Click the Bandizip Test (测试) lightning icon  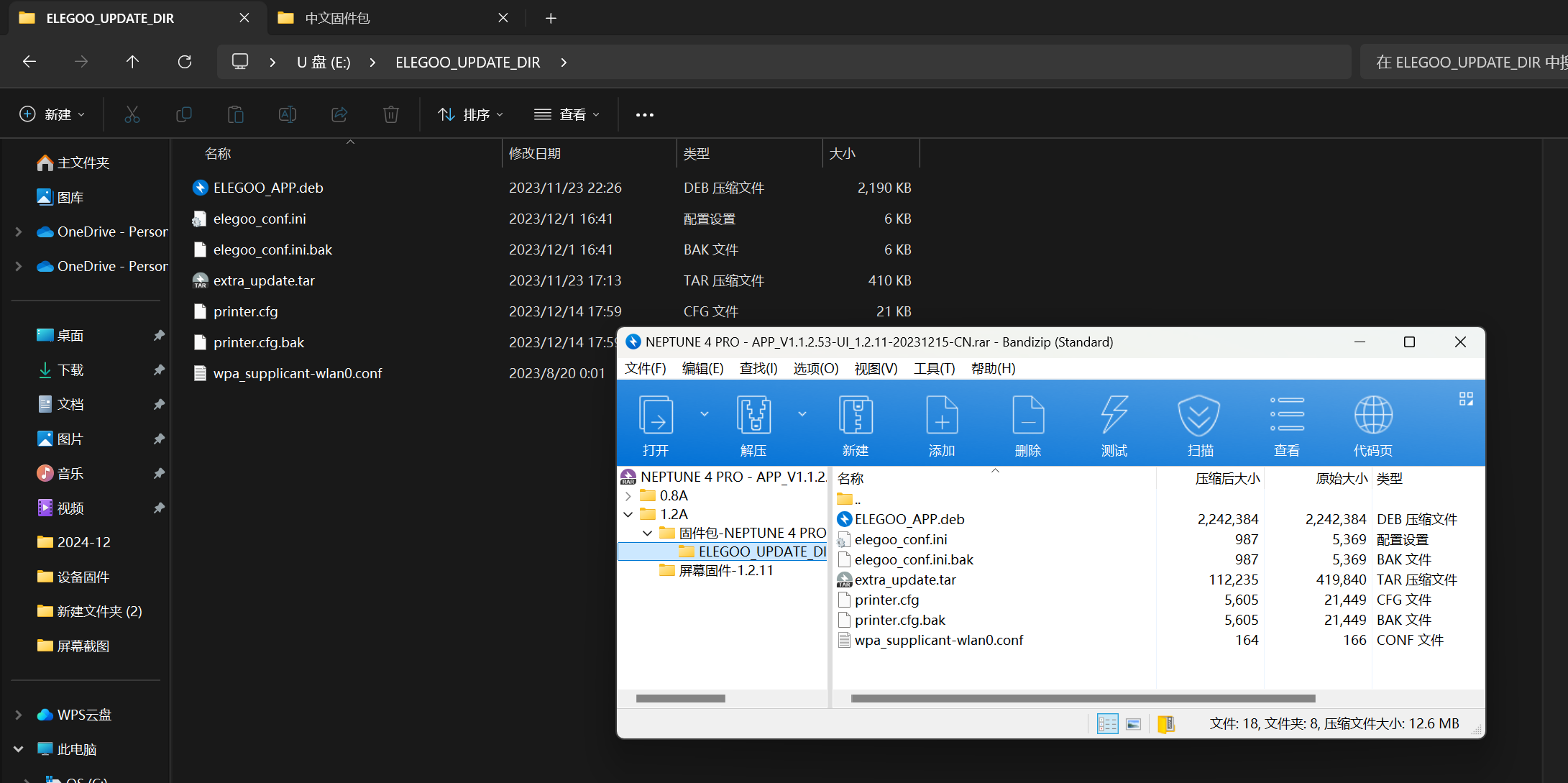pyautogui.click(x=1114, y=416)
